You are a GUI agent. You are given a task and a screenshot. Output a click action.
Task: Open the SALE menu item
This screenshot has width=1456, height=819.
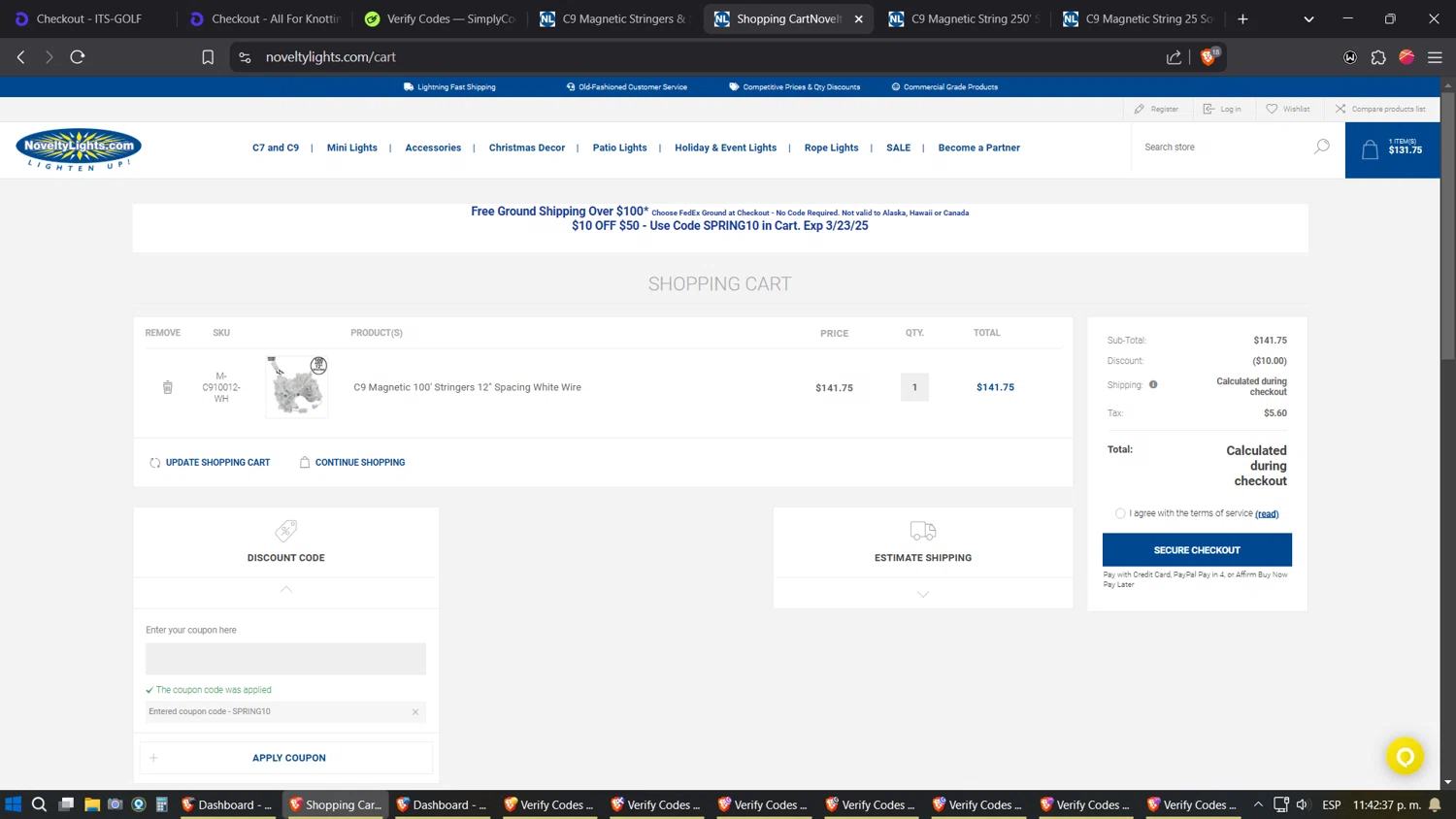[898, 147]
